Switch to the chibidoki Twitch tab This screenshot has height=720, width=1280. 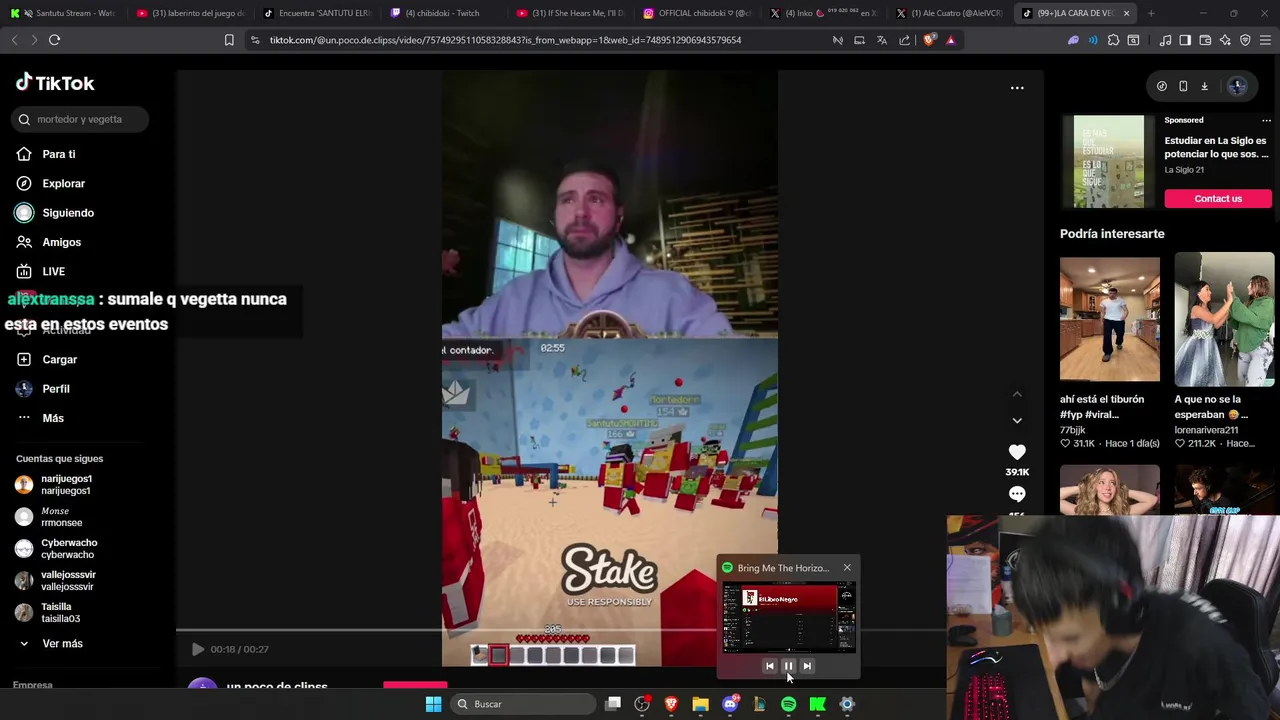tap(441, 13)
